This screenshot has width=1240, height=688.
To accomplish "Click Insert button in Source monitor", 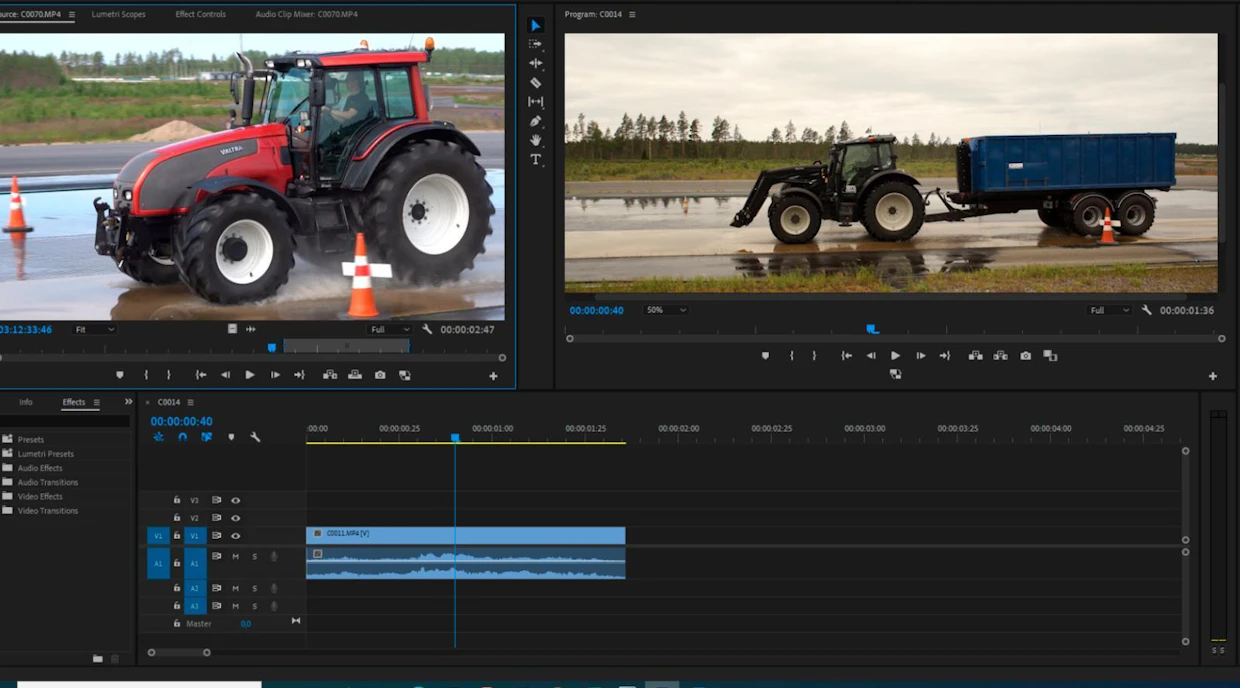I will pos(330,375).
